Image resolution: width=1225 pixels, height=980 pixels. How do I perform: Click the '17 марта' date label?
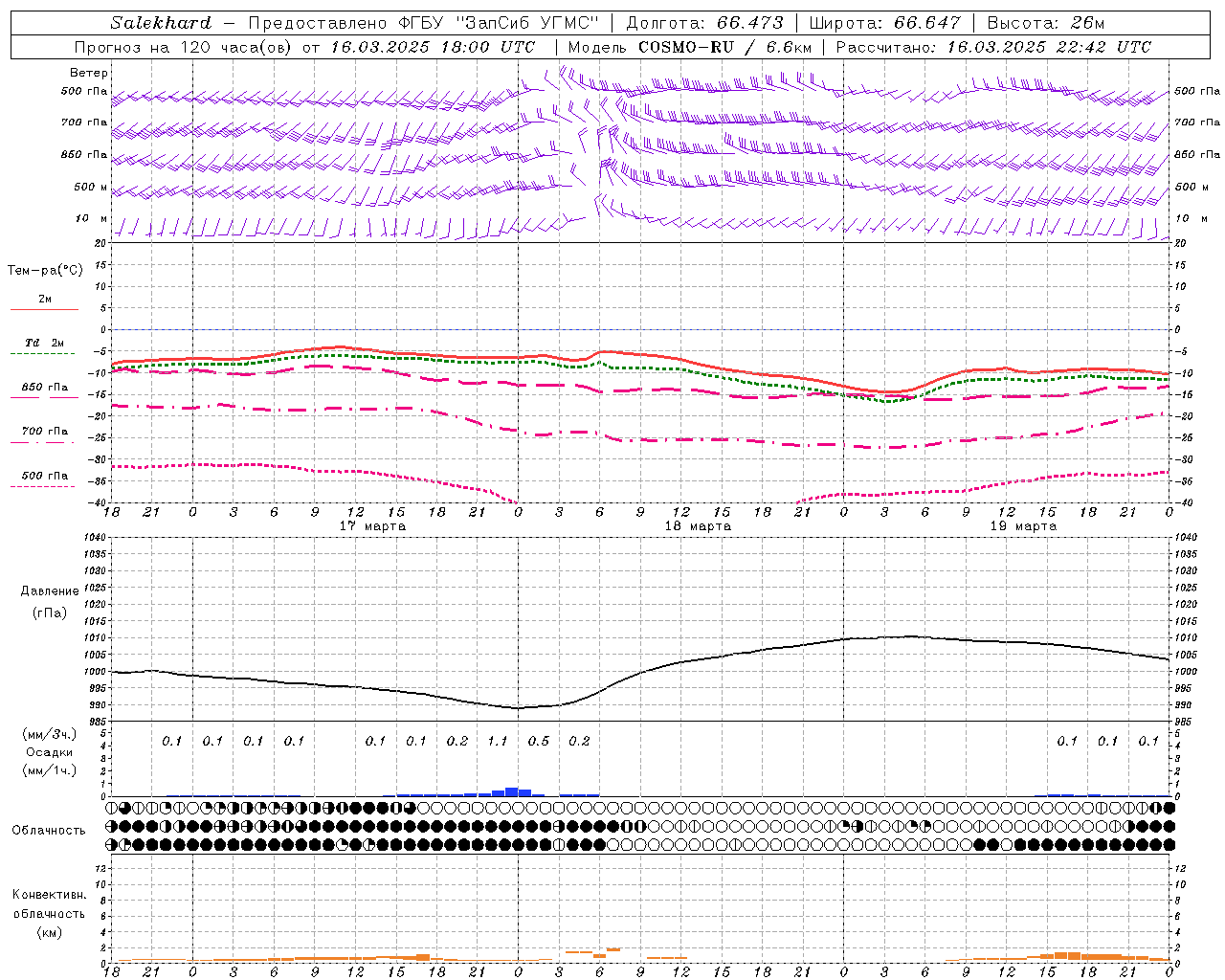click(x=373, y=526)
